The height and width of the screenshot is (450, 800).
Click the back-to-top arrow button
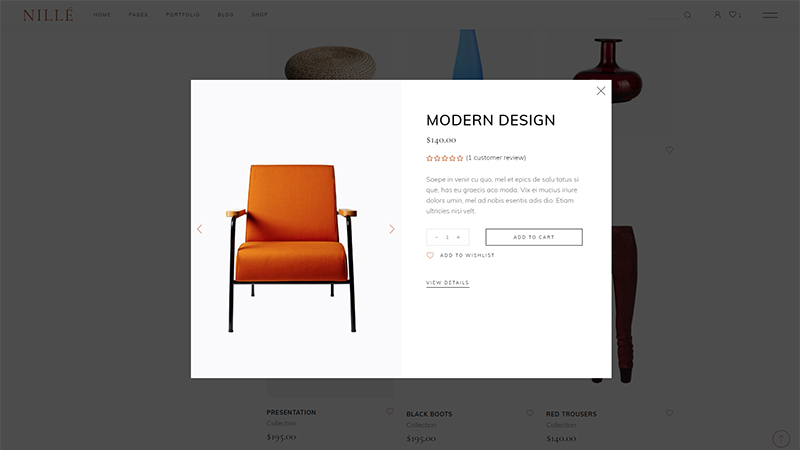click(x=781, y=439)
